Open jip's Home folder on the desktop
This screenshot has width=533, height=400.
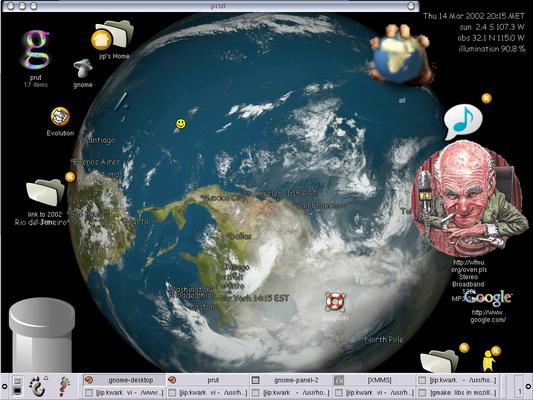click(x=113, y=34)
